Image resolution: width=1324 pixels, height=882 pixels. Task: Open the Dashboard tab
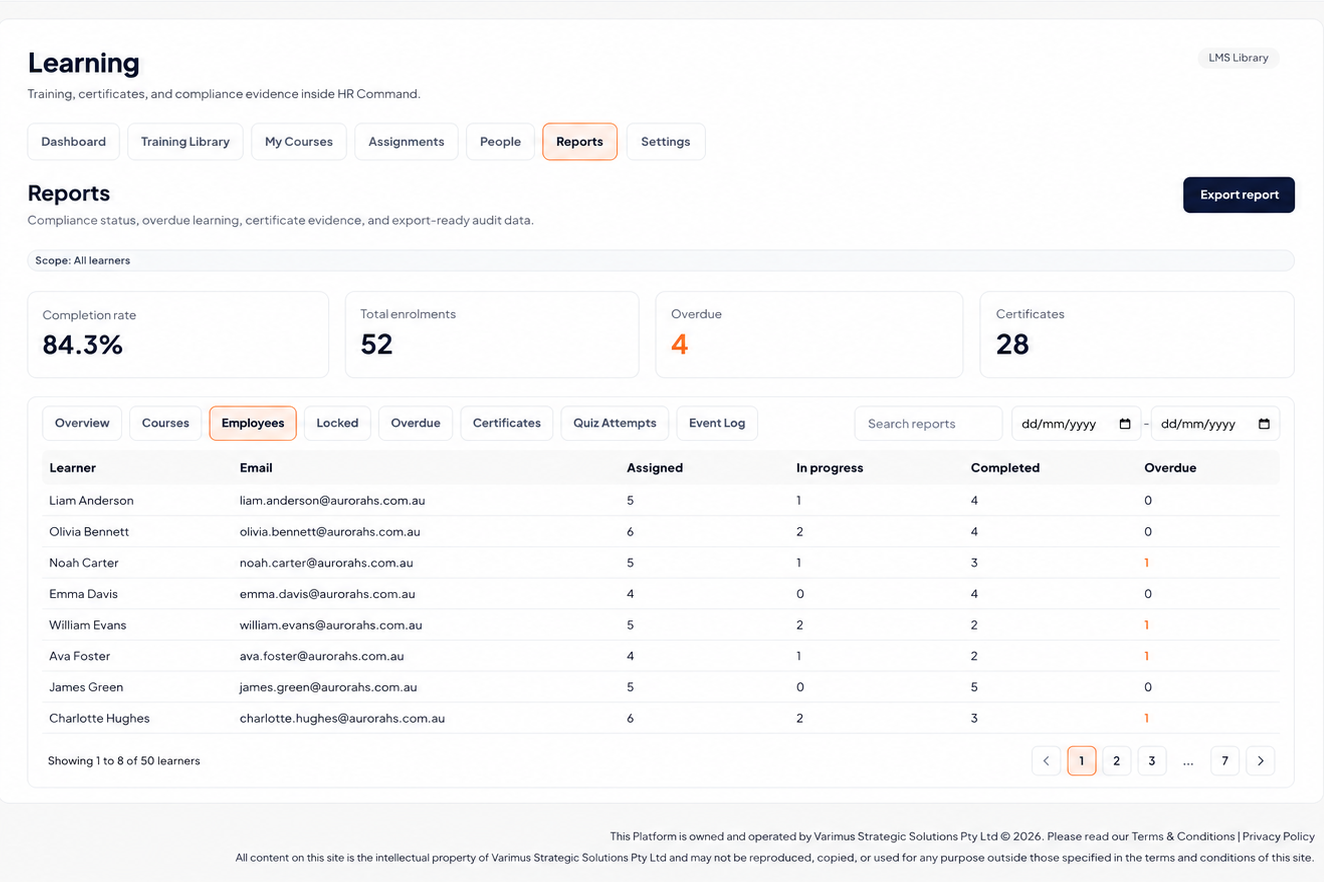(x=74, y=142)
